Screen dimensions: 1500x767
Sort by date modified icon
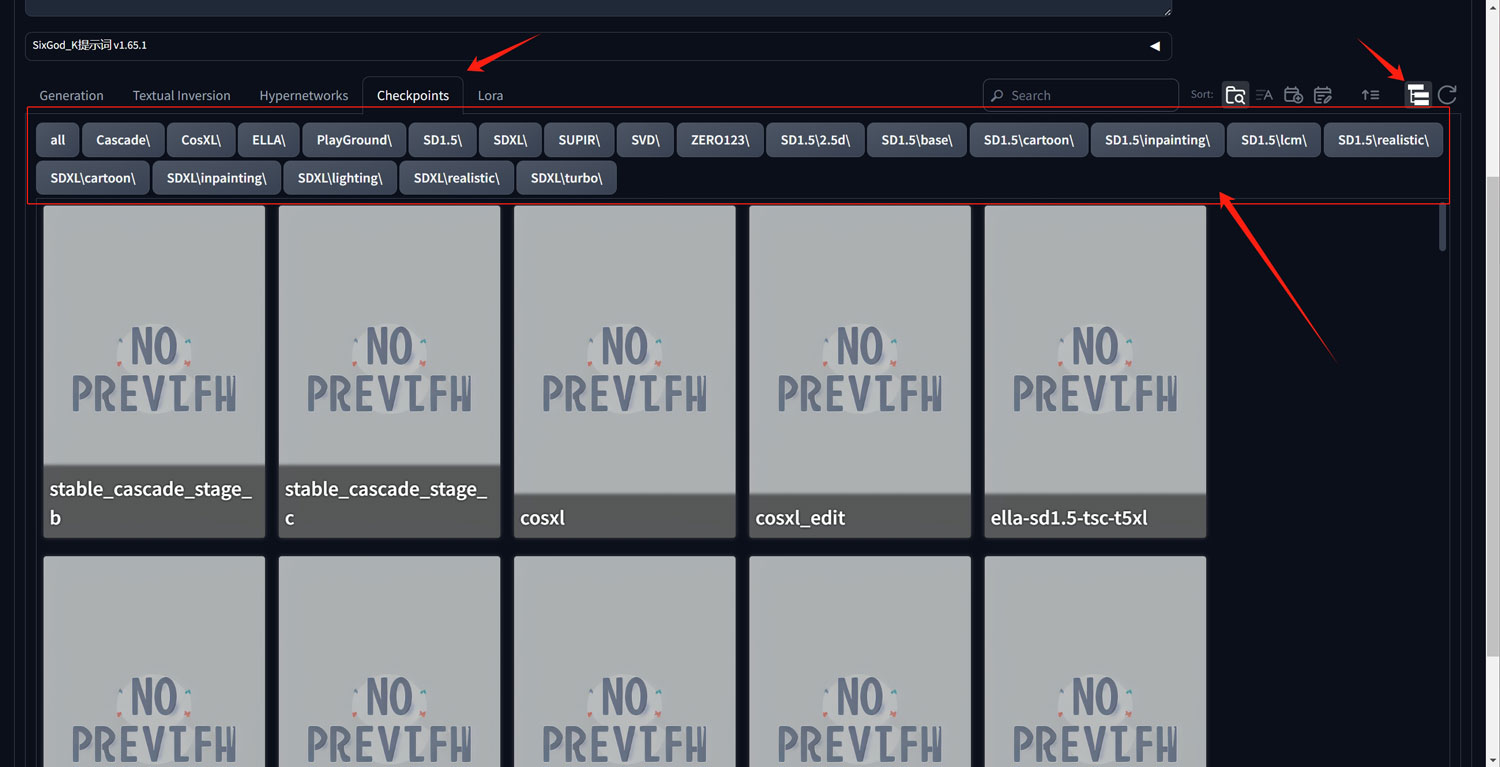(x=1322, y=95)
